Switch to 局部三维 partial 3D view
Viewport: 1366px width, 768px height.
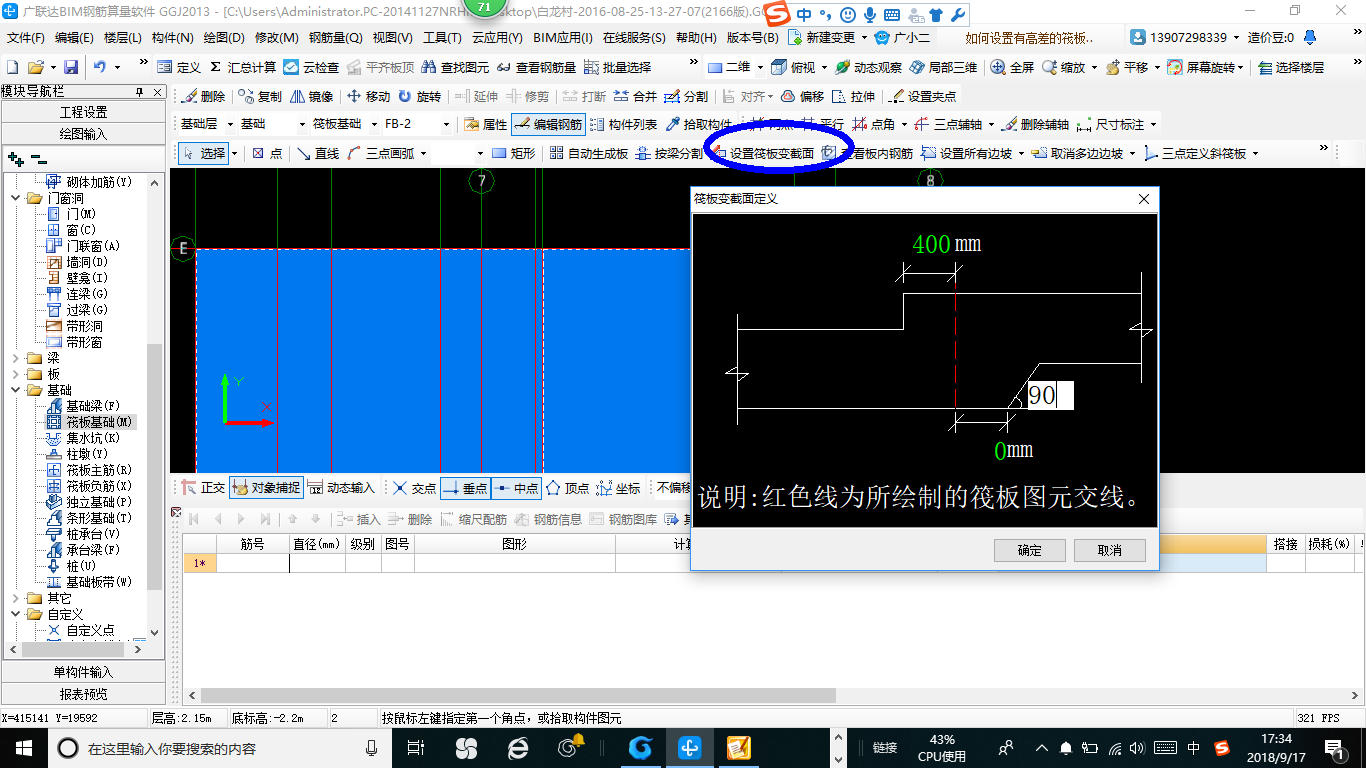(x=943, y=67)
